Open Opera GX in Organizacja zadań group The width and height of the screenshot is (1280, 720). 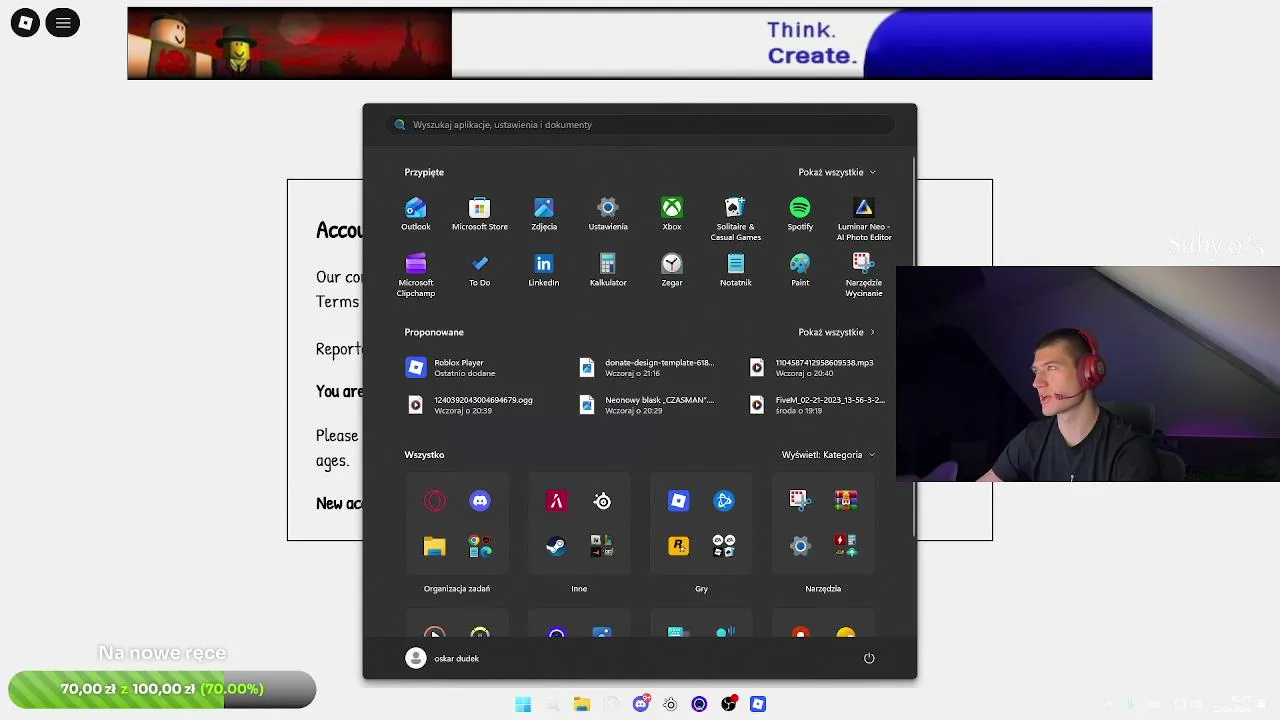(434, 501)
